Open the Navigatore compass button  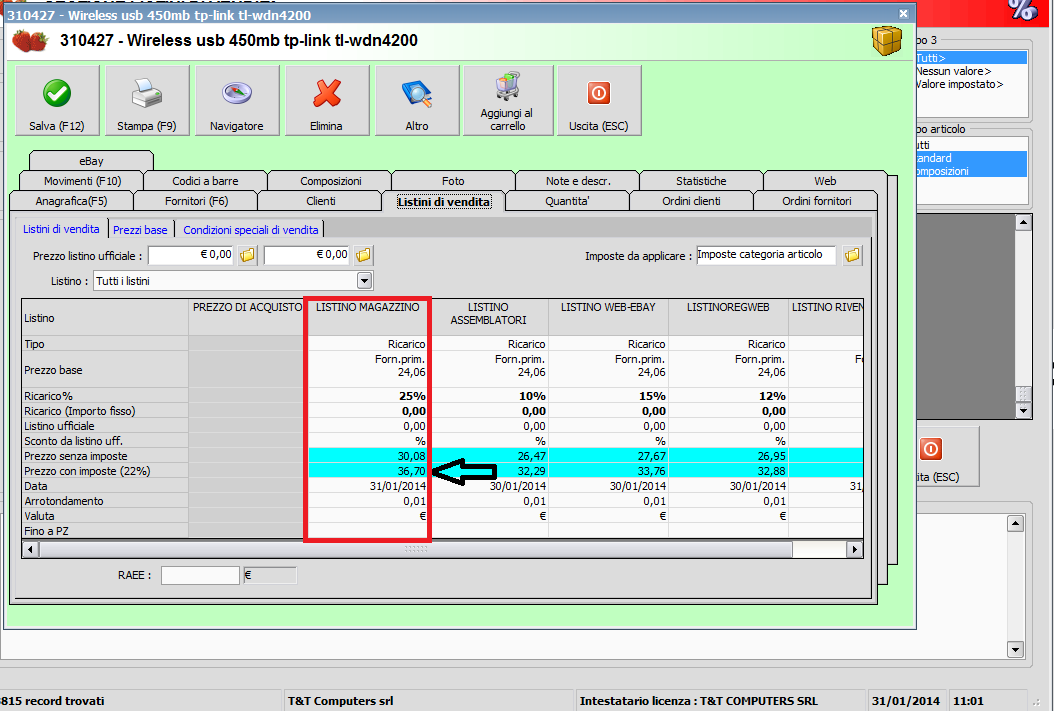[237, 101]
